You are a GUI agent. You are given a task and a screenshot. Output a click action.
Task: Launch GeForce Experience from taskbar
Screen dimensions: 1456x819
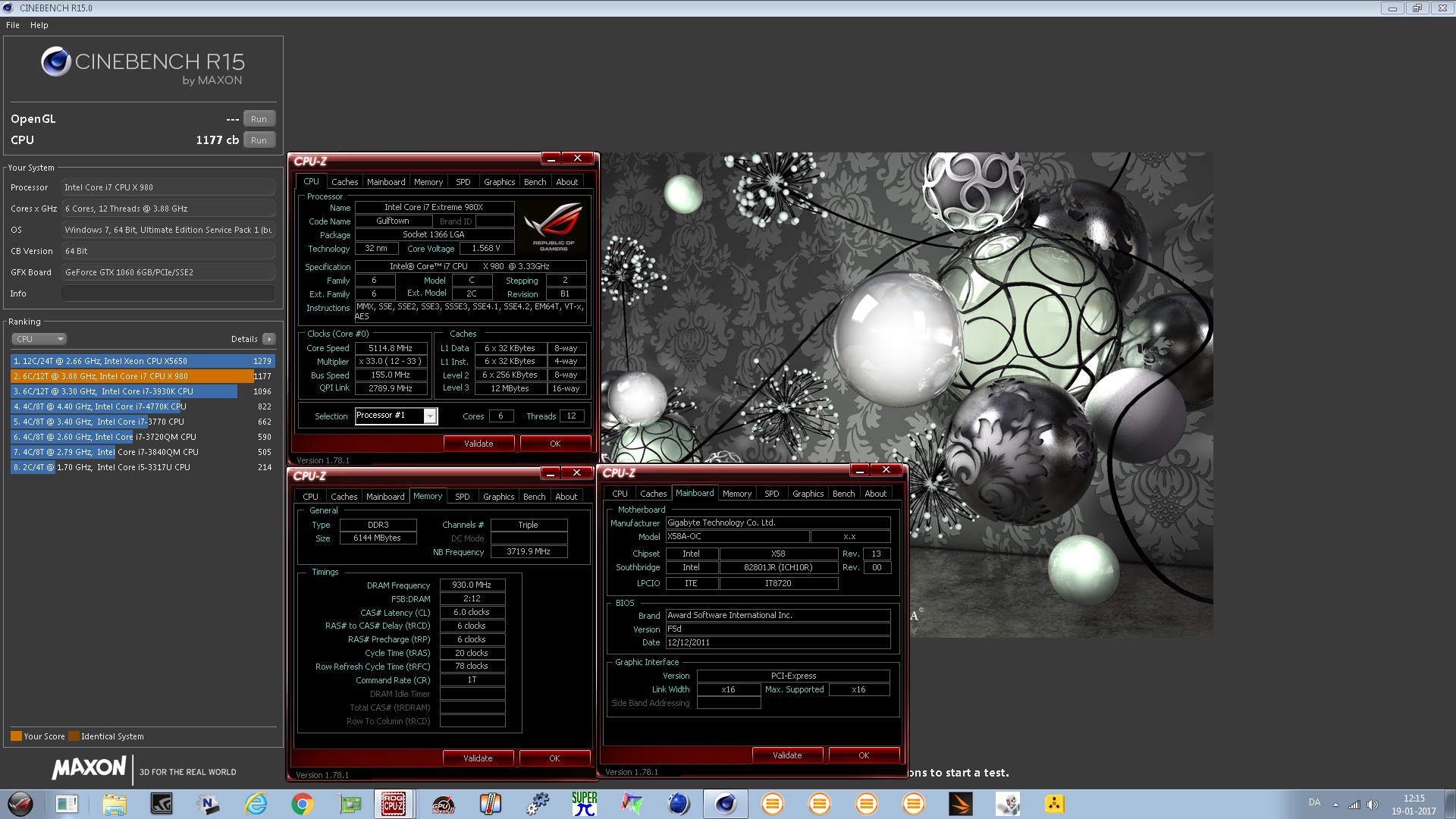[x=161, y=804]
